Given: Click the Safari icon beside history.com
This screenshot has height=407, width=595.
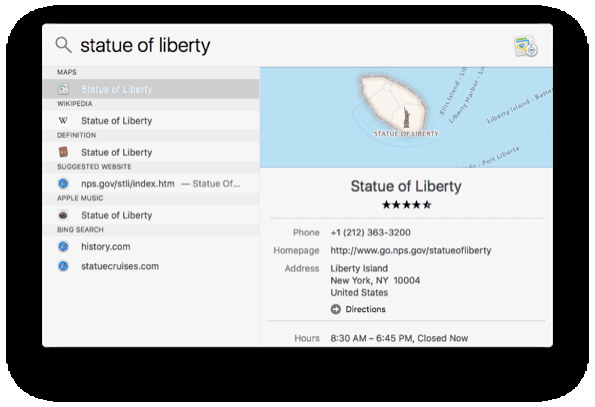Looking at the screenshot, I should pyautogui.click(x=63, y=247).
